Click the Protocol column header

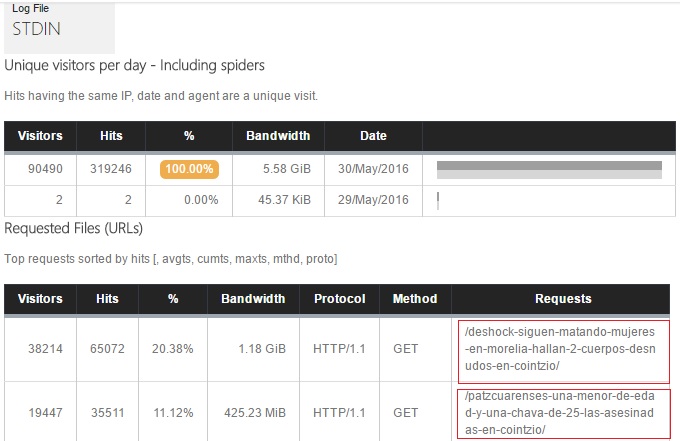pyautogui.click(x=340, y=299)
